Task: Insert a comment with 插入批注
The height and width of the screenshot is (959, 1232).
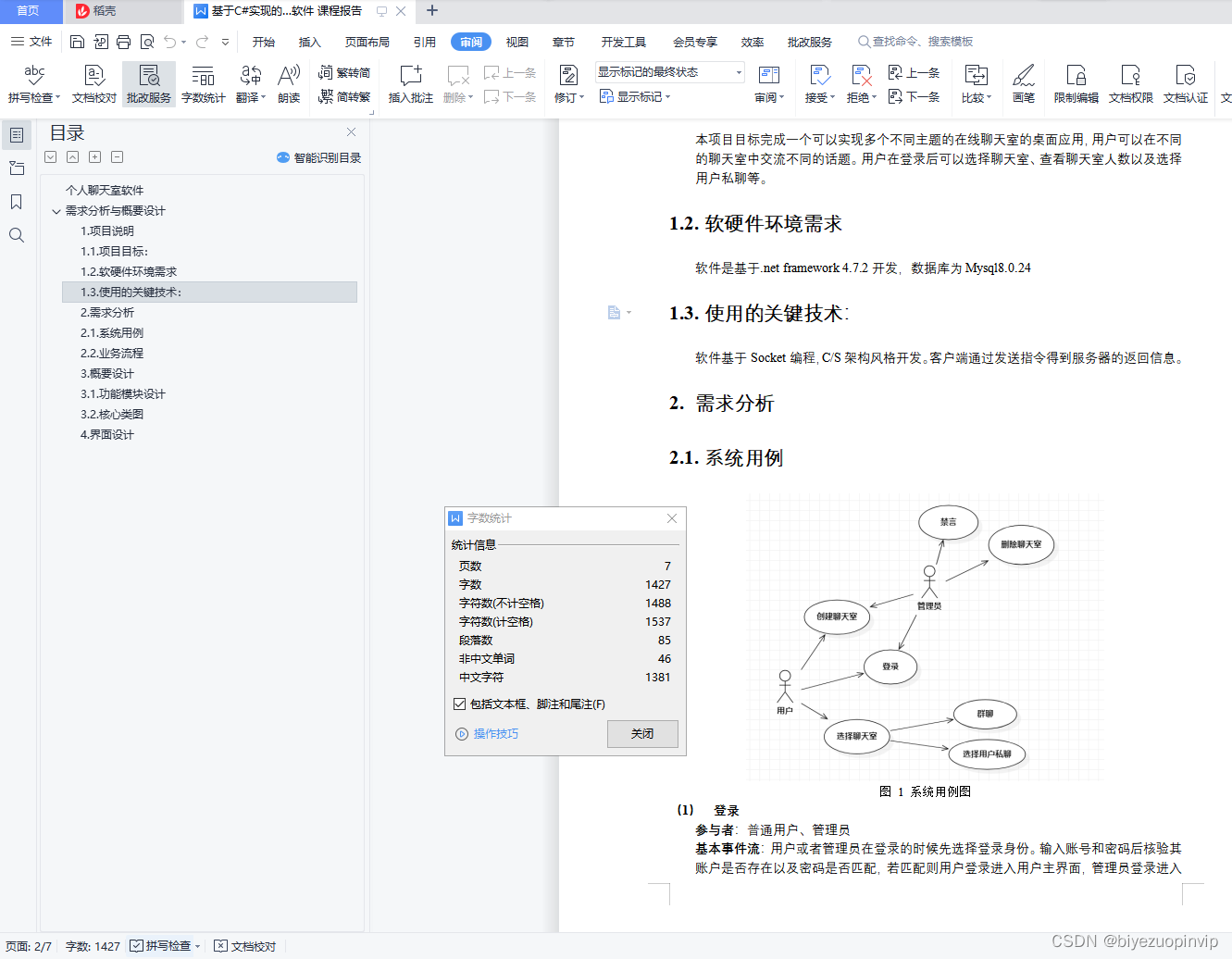Action: pyautogui.click(x=411, y=83)
